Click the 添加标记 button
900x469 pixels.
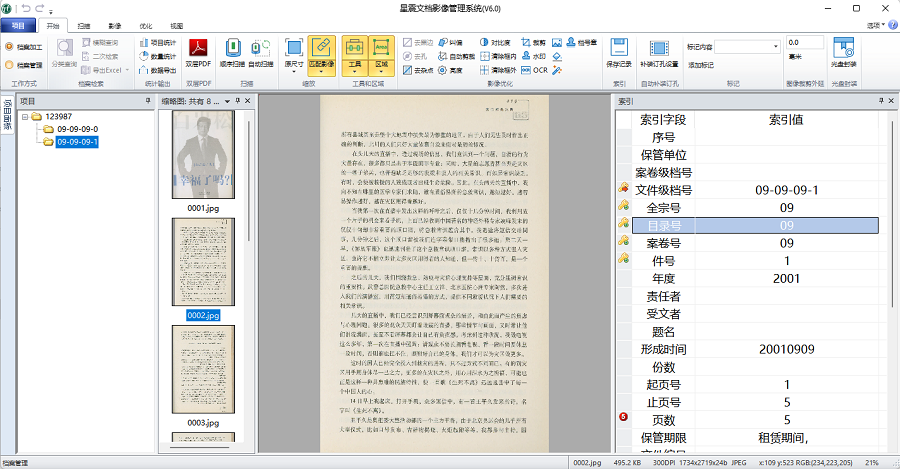coord(701,65)
